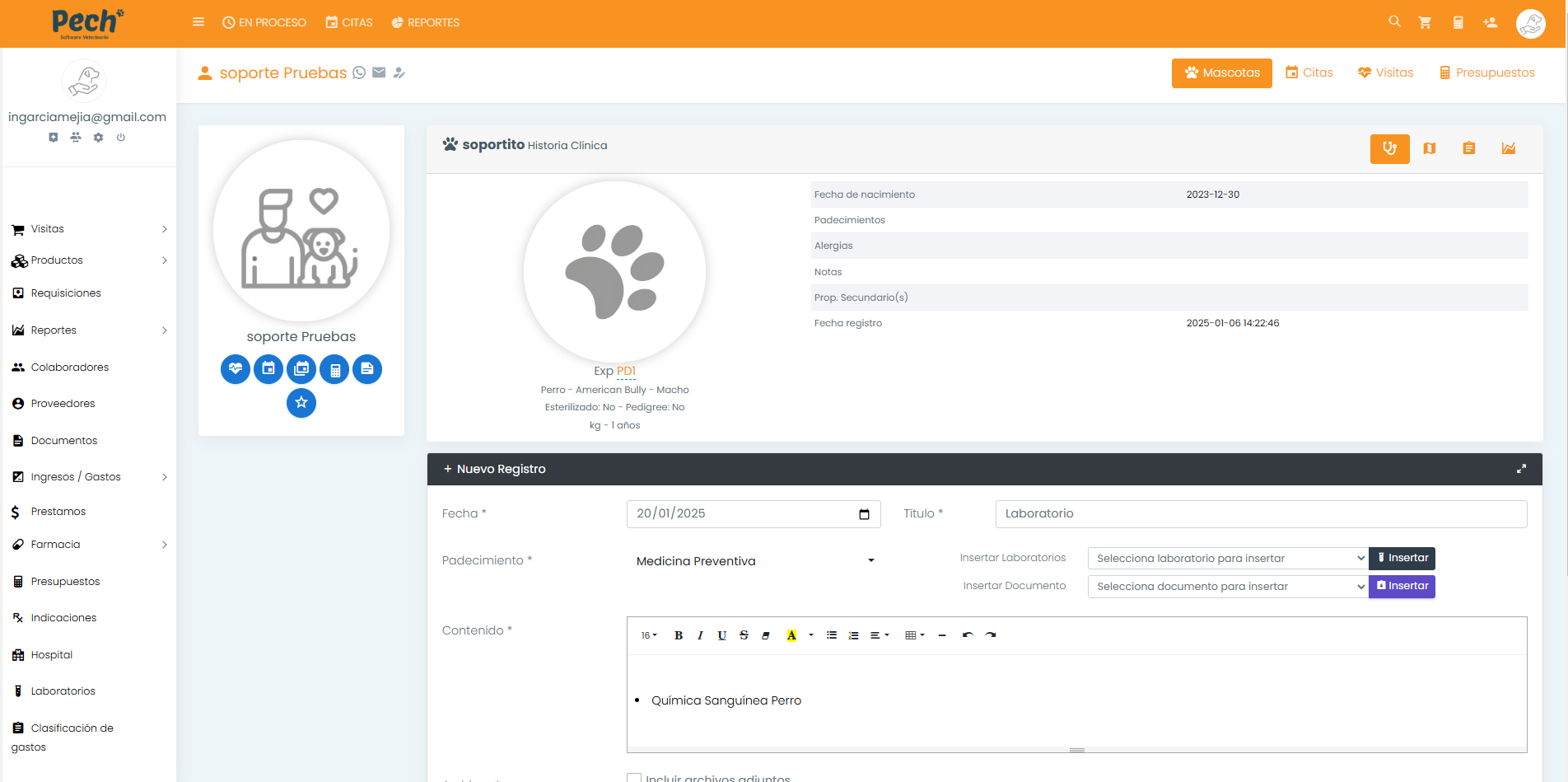Open the Selecciona laboratorio para insertar dropdown
This screenshot has width=1568, height=782.
[x=1227, y=559]
